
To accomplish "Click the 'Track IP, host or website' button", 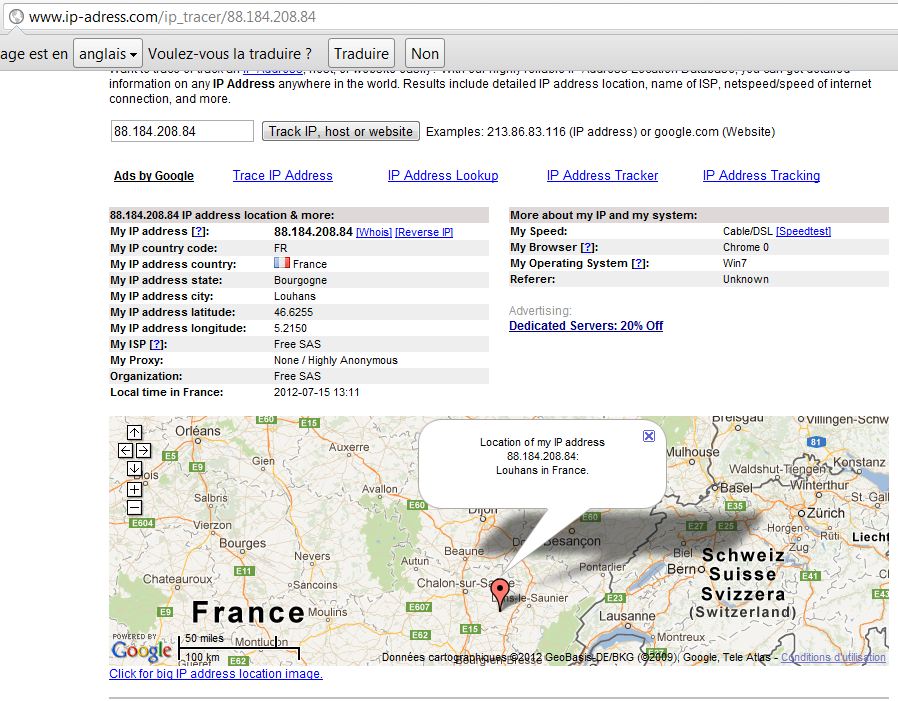I will point(341,131).
